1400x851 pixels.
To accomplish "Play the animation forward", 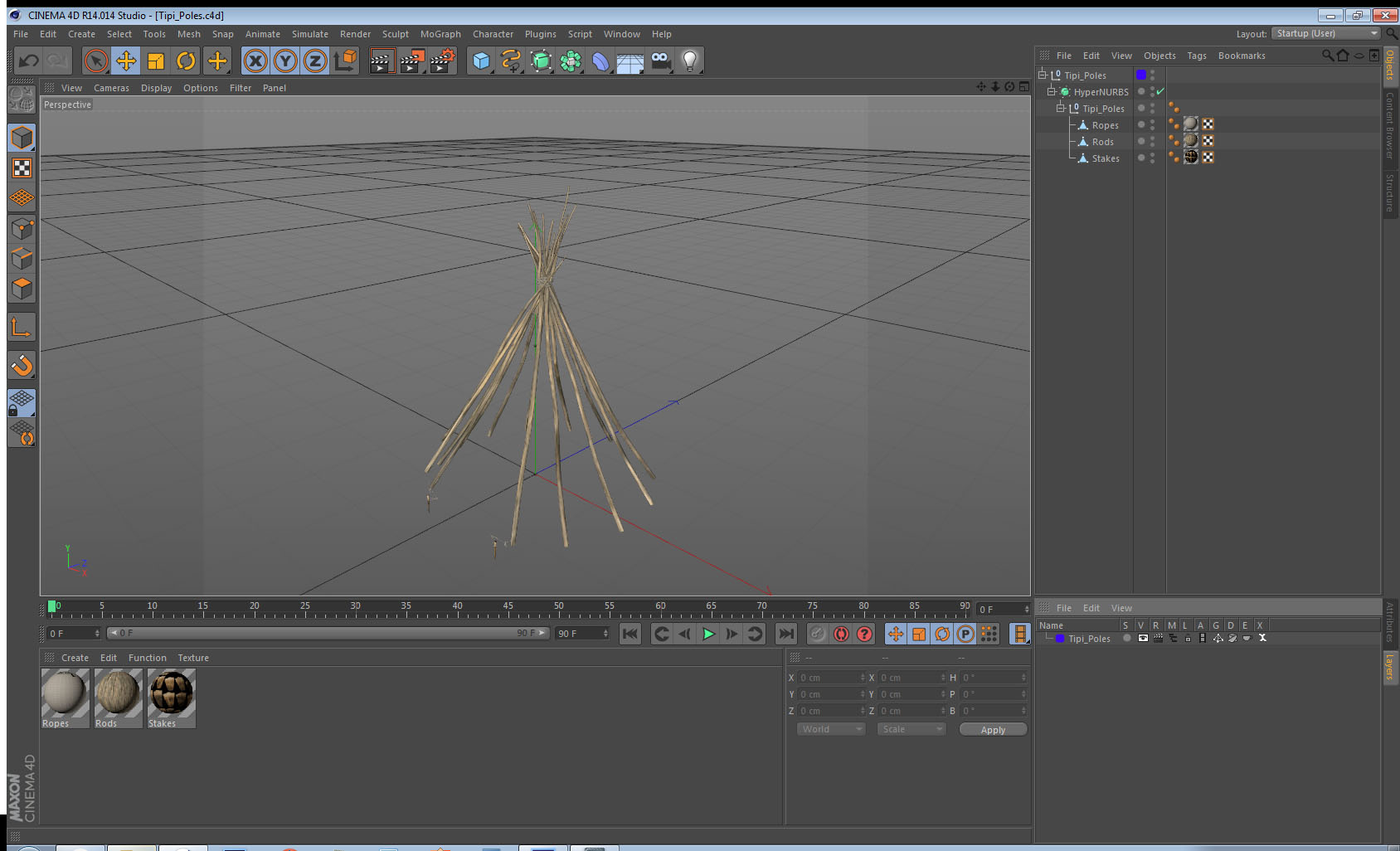I will [x=708, y=634].
